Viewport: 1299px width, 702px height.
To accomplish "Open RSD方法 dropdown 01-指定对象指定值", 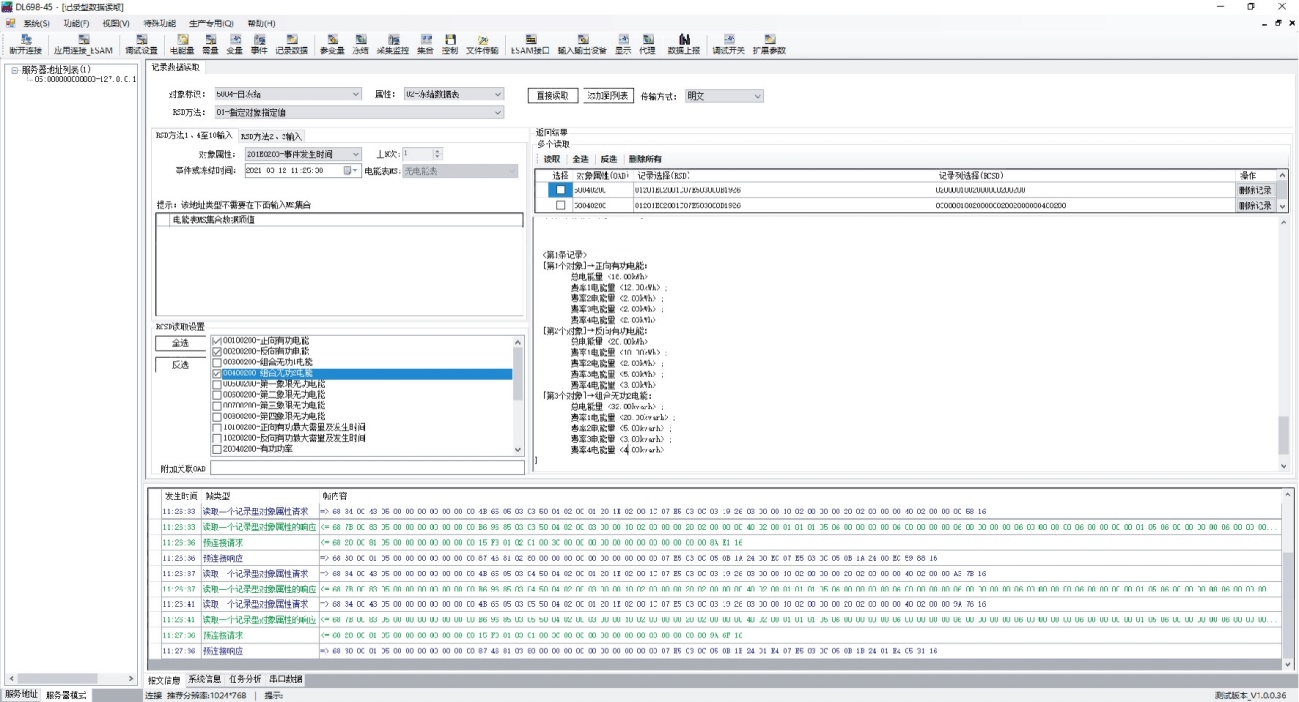I will click(x=359, y=113).
